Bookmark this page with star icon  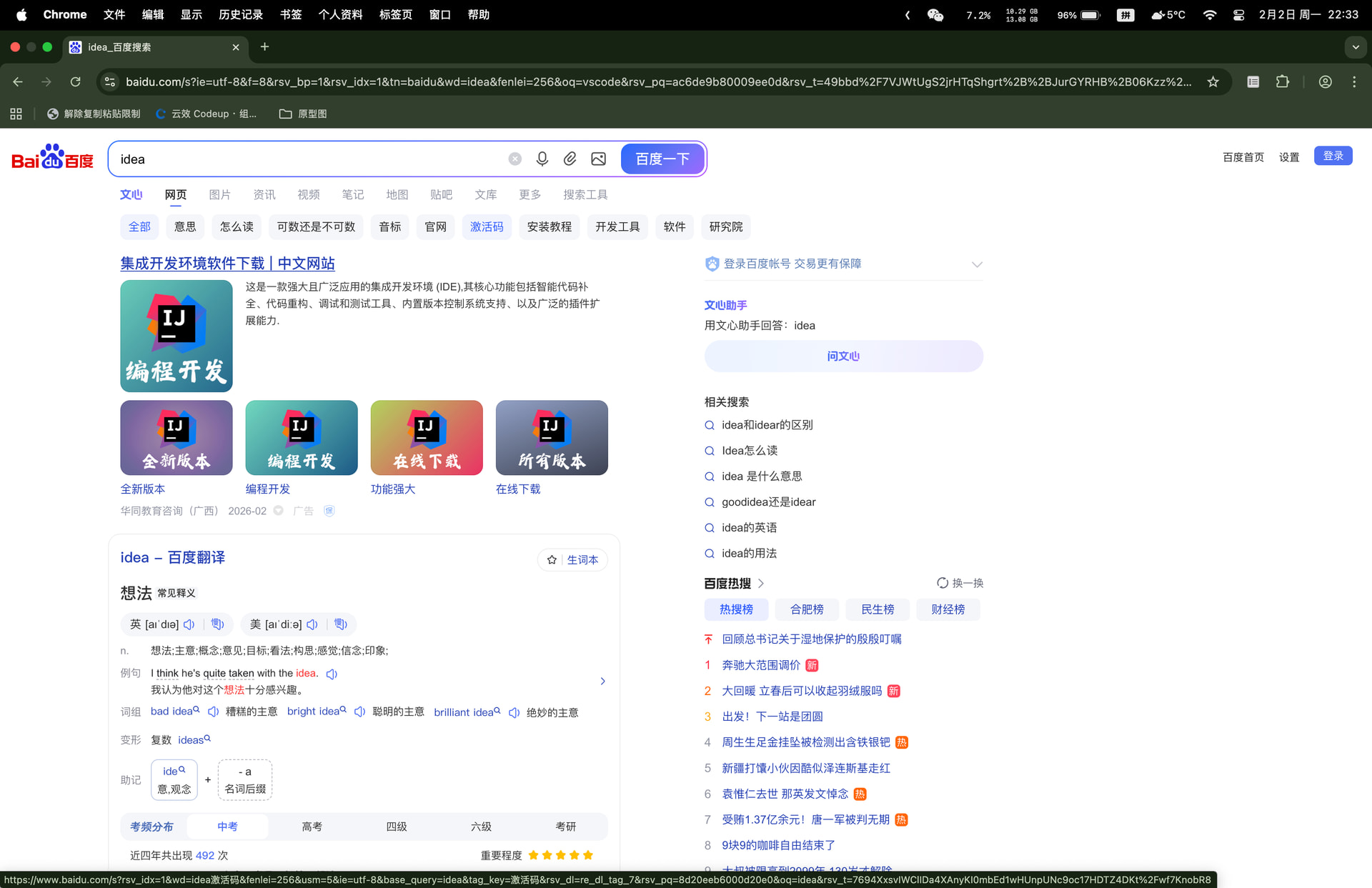(1213, 82)
